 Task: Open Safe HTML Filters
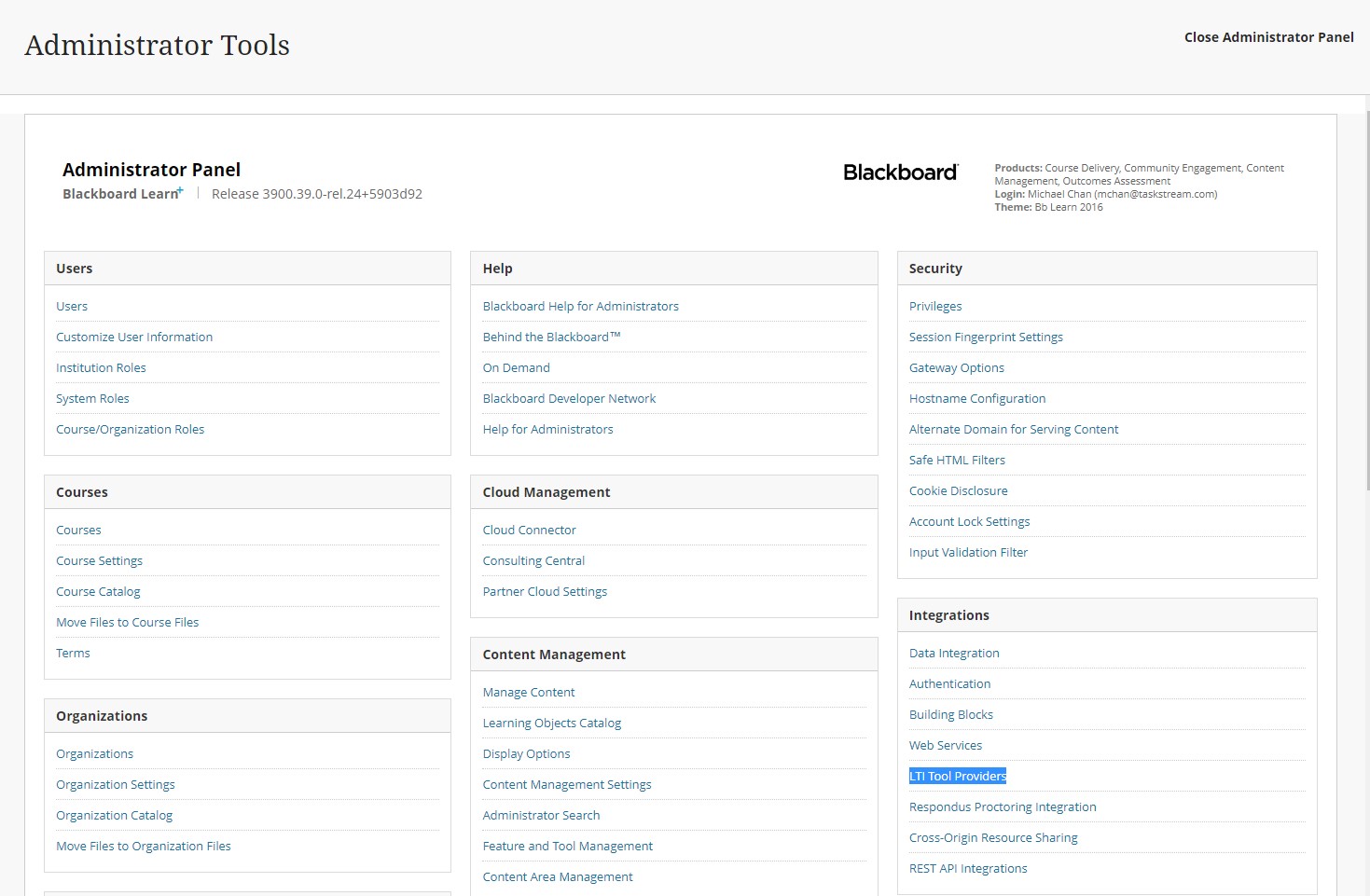(x=957, y=460)
